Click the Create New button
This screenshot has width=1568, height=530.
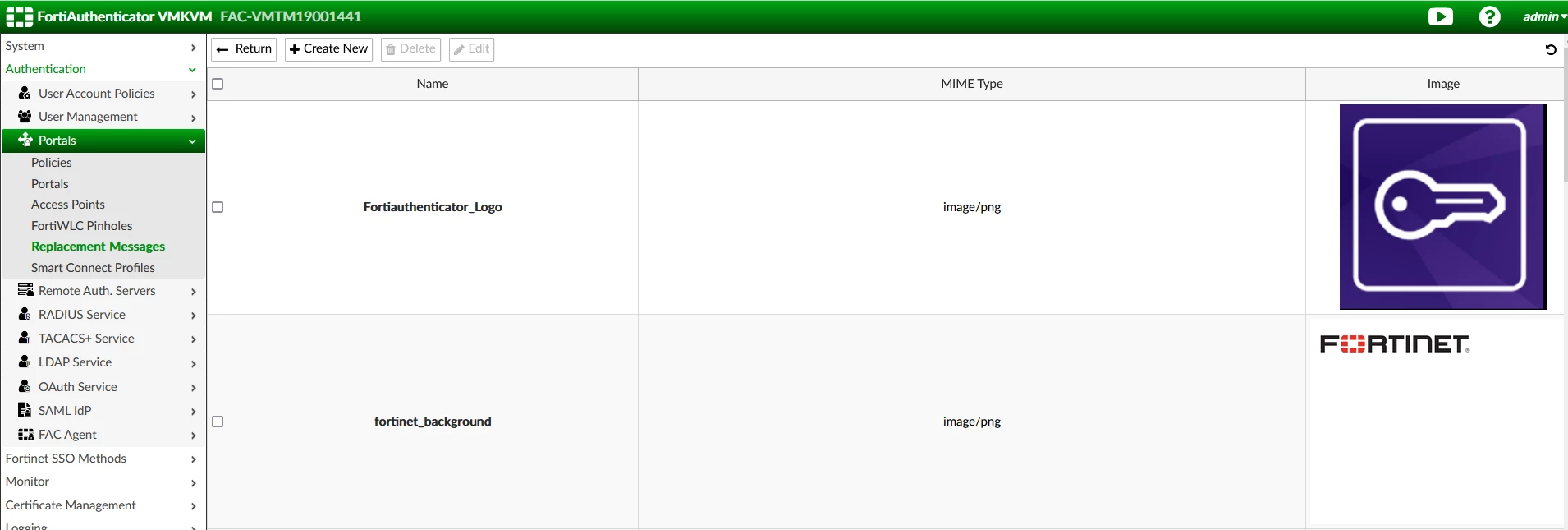[x=328, y=49]
